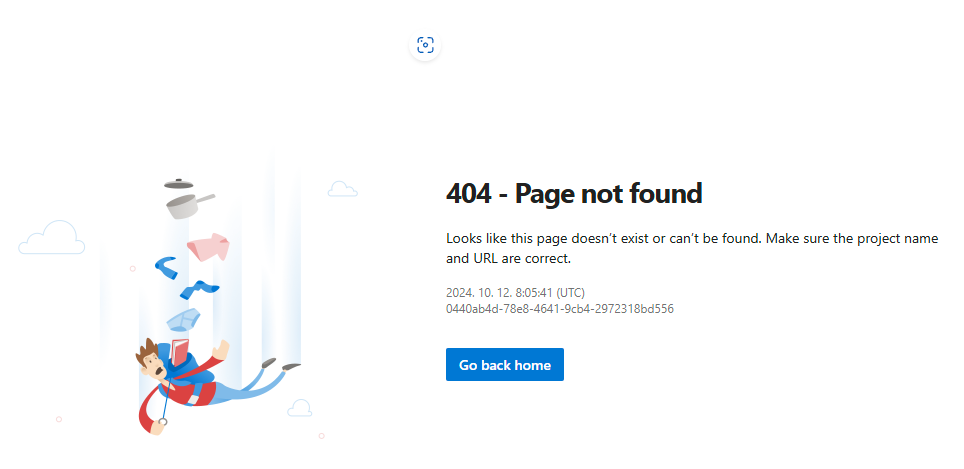Click the small cloud below the man's feet

(x=299, y=408)
